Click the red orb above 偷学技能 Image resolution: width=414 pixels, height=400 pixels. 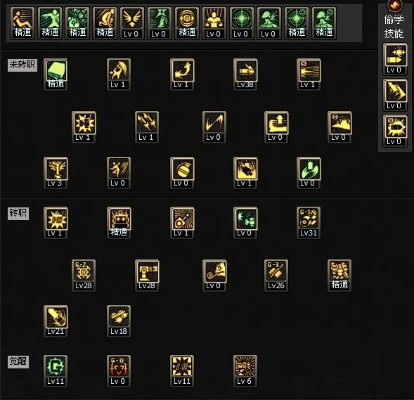(x=395, y=5)
